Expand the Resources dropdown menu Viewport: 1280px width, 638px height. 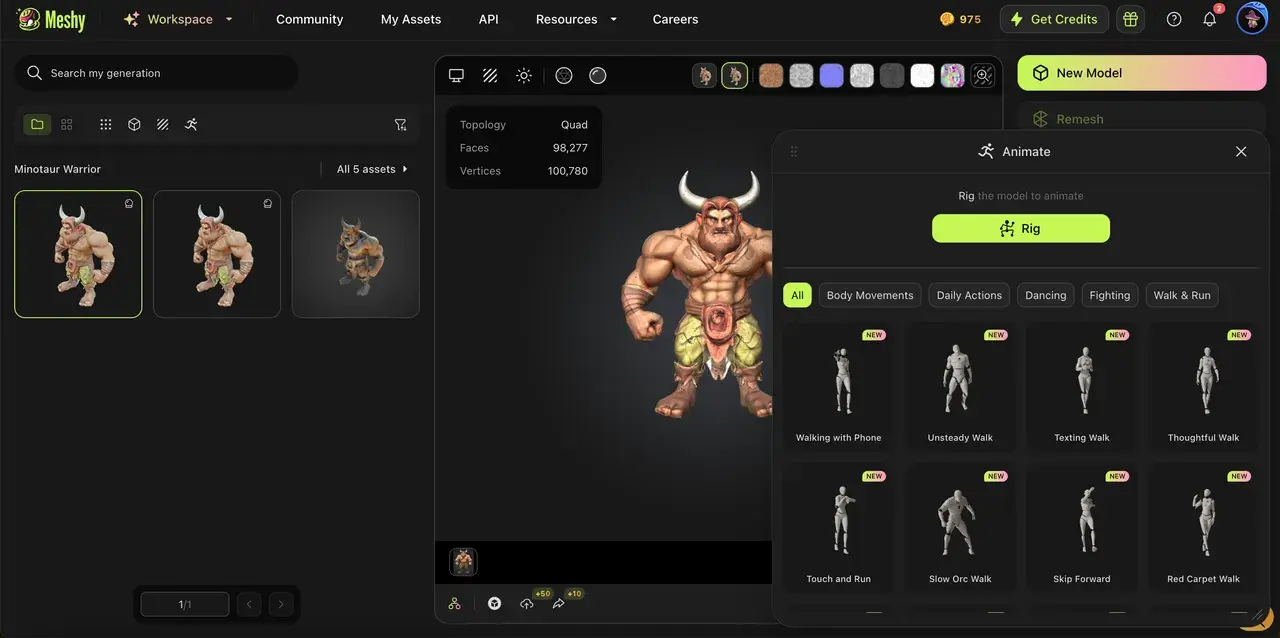point(576,19)
